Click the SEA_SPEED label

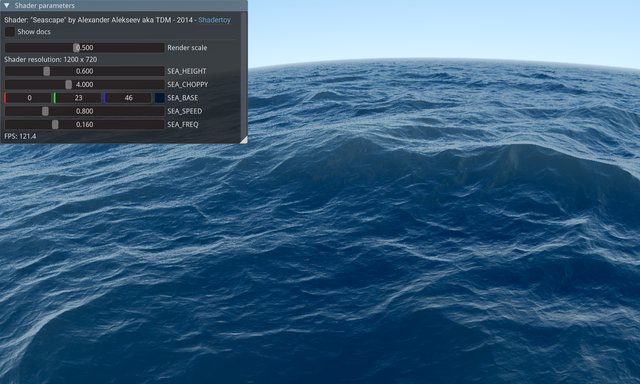184,111
